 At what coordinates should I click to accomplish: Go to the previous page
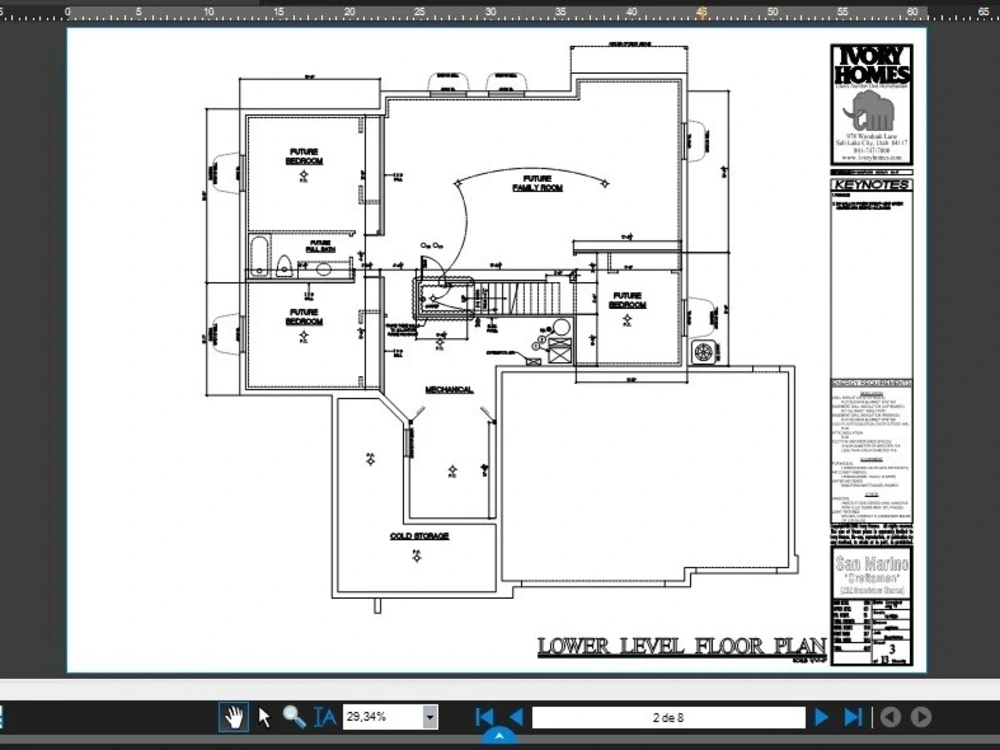[x=515, y=716]
